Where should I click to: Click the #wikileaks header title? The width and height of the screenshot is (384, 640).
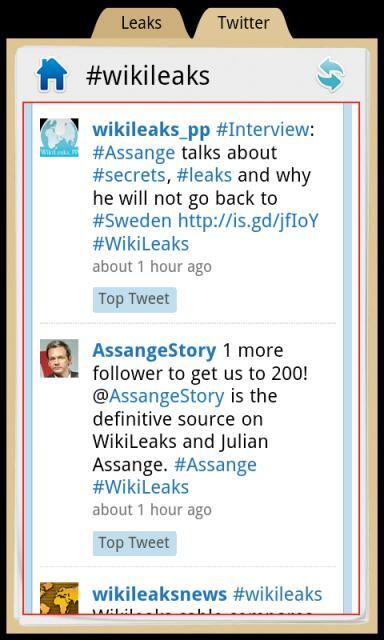point(148,76)
